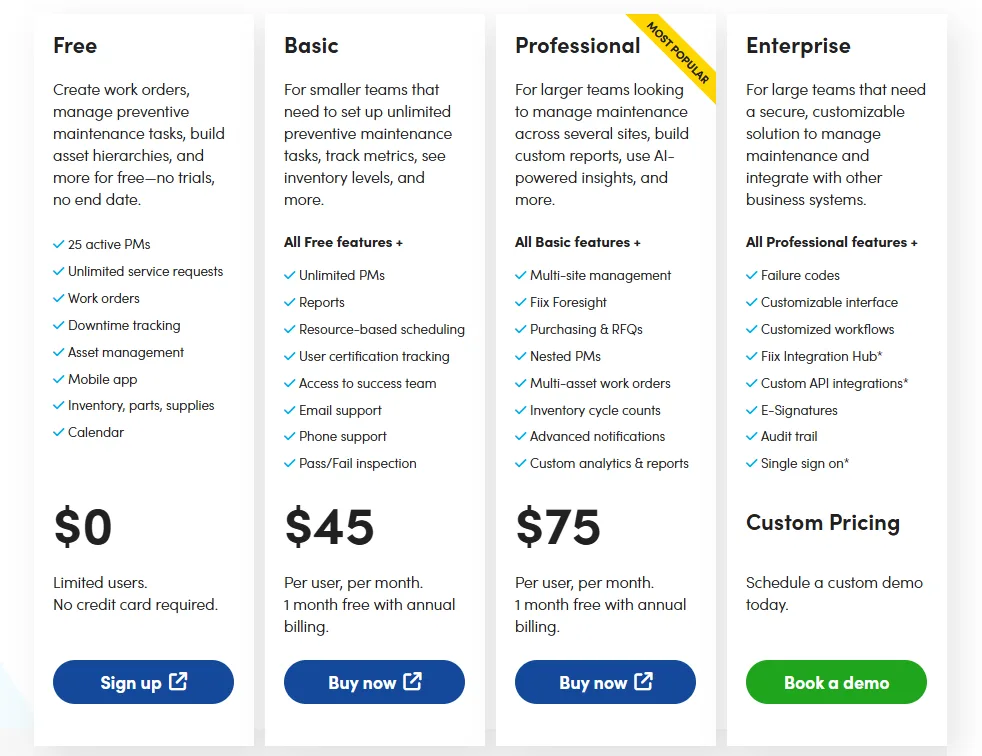Click the Single sign on feature entry
The width and height of the screenshot is (982, 756).
click(x=797, y=463)
